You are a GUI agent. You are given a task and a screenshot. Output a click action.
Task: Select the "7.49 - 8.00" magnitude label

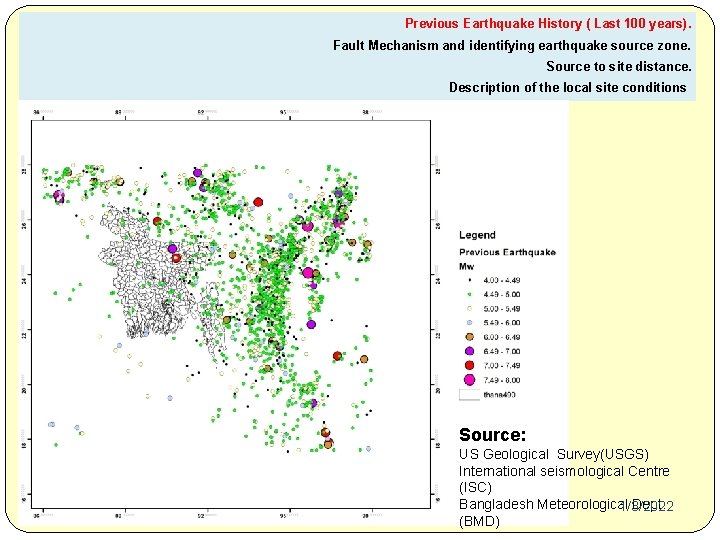501,380
